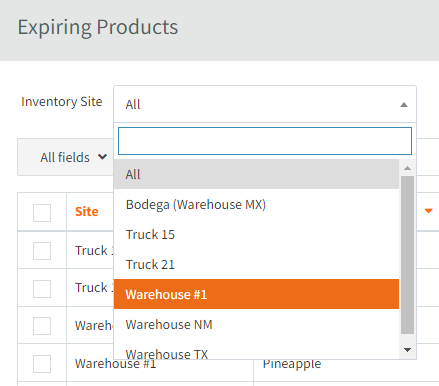
Task: Click the dropdown list scroll up arrow
Action: tap(407, 168)
